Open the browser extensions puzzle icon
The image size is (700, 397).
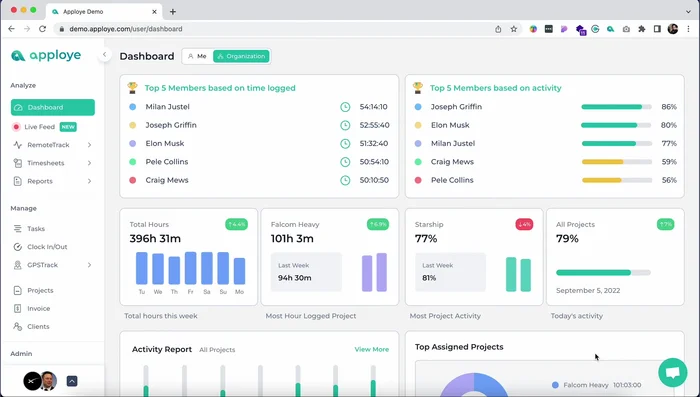642,29
